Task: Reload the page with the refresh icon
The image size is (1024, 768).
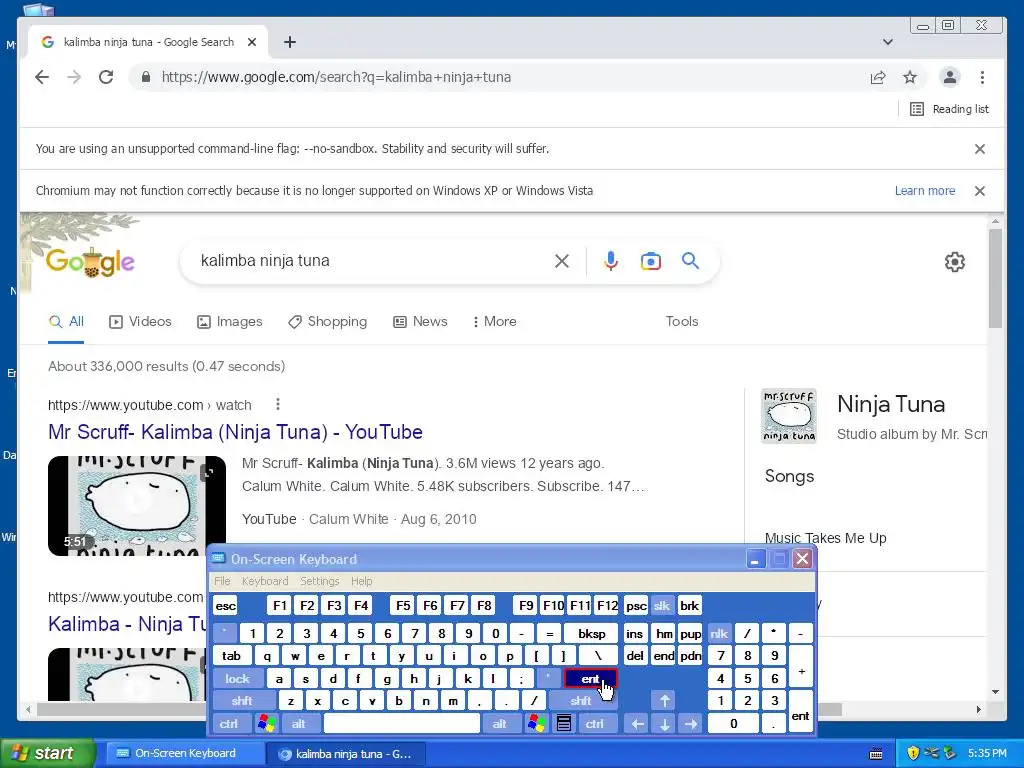Action: point(106,77)
